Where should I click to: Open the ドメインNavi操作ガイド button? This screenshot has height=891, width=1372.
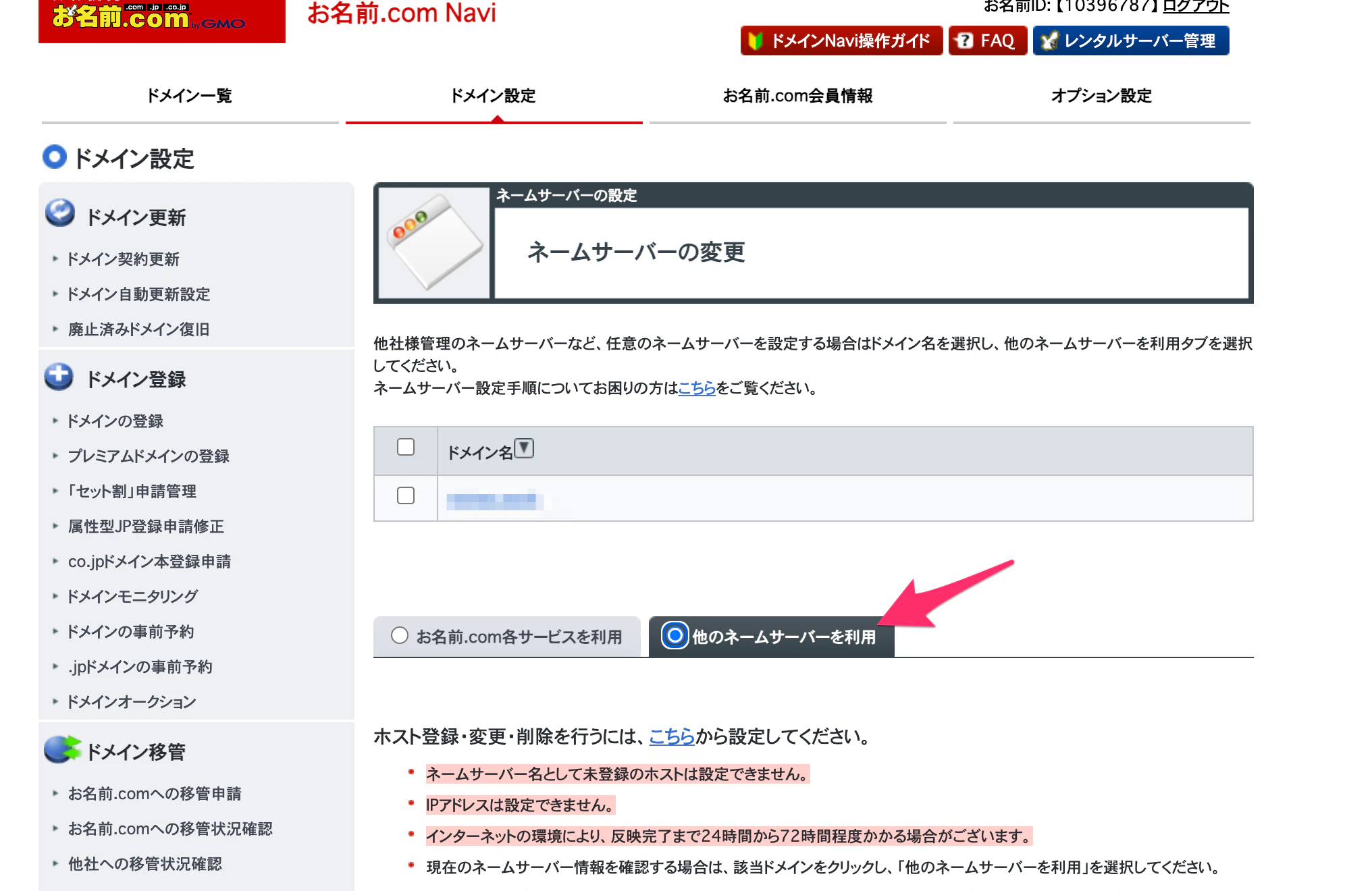[841, 41]
